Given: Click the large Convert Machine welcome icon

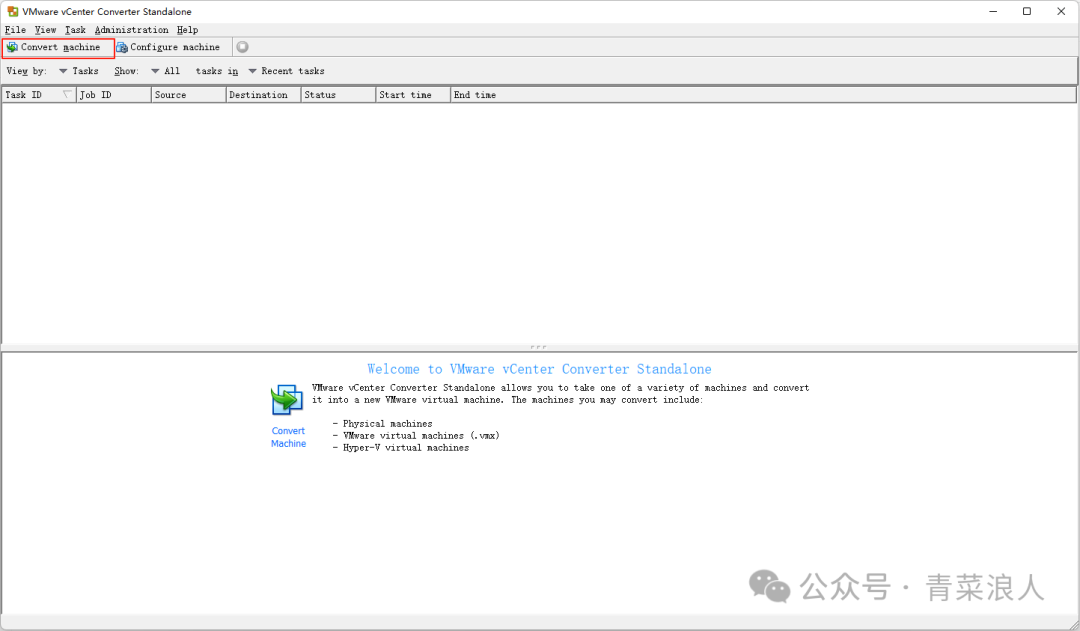Looking at the screenshot, I should (x=287, y=400).
